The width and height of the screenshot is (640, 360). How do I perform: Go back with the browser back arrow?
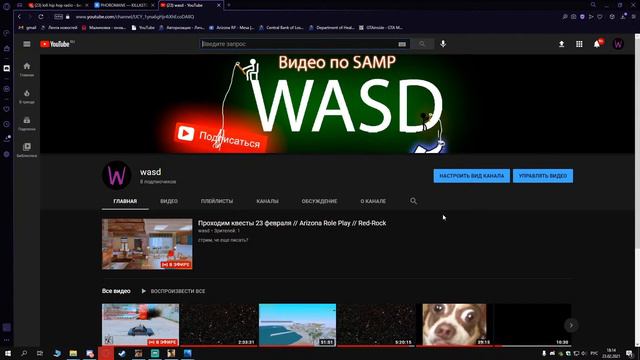coord(19,17)
